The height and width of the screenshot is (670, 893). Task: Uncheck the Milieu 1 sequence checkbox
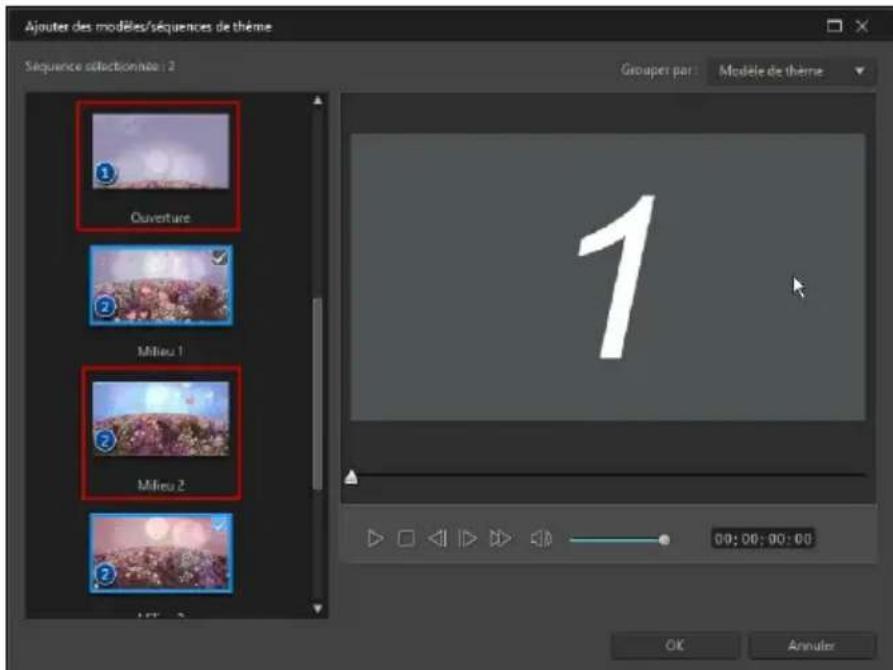[221, 258]
